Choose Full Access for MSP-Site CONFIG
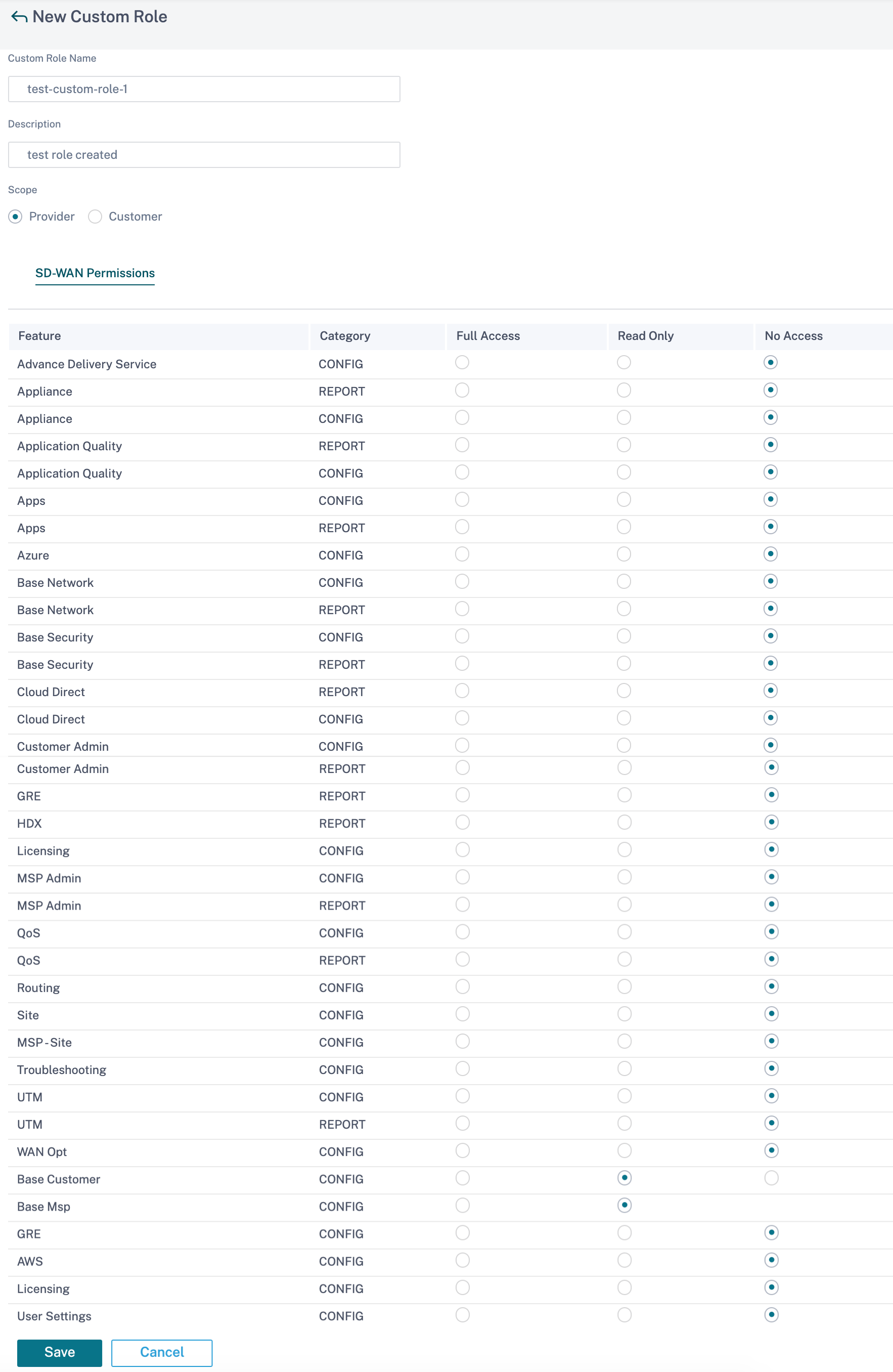Image resolution: width=893 pixels, height=1372 pixels. click(x=463, y=1042)
